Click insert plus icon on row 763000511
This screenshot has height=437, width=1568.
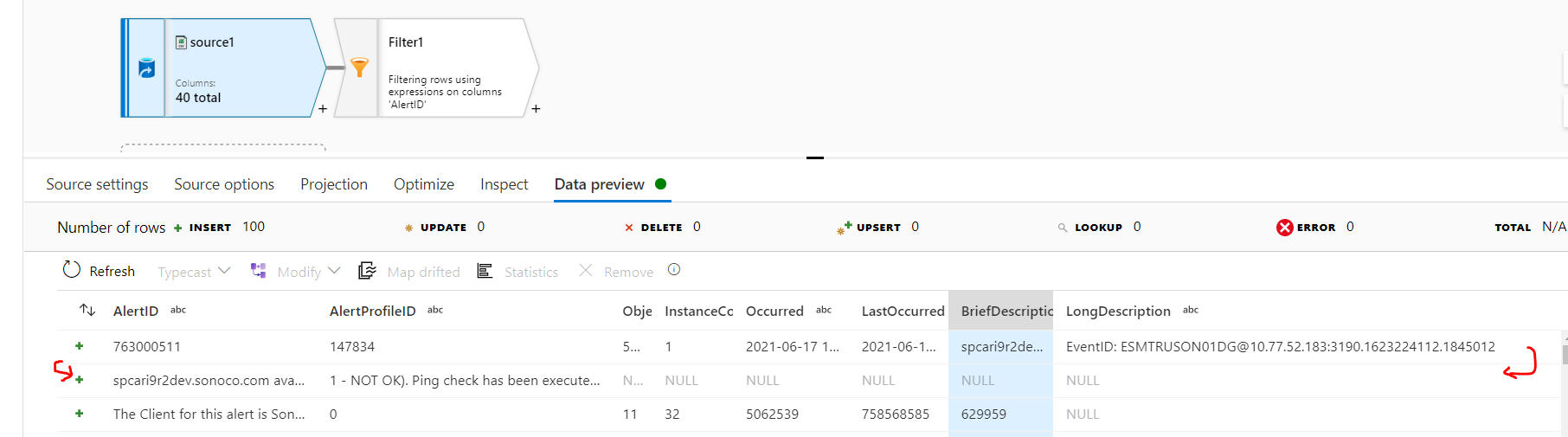(80, 345)
